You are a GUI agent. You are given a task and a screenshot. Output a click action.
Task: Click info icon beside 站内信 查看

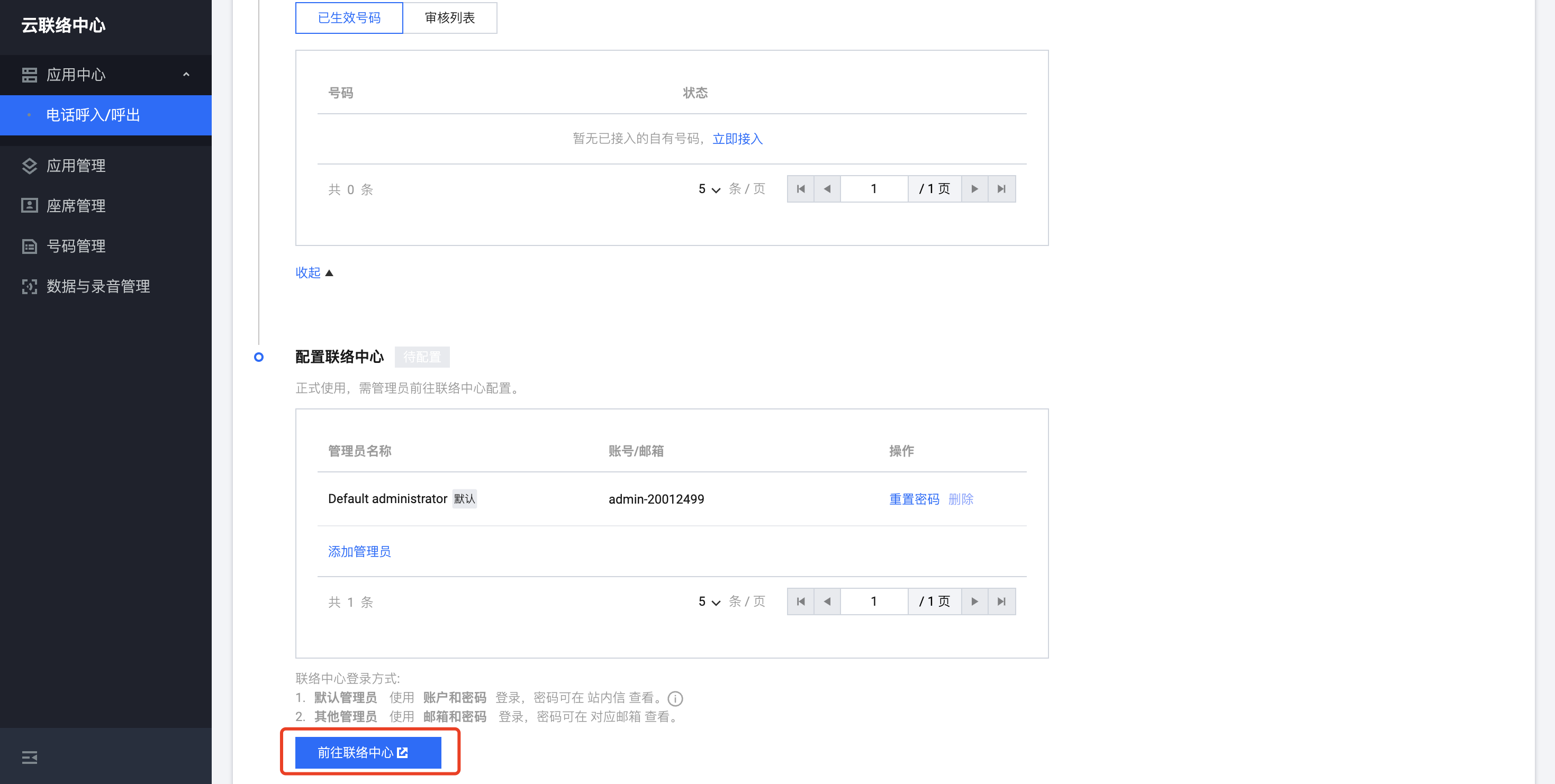click(x=675, y=698)
